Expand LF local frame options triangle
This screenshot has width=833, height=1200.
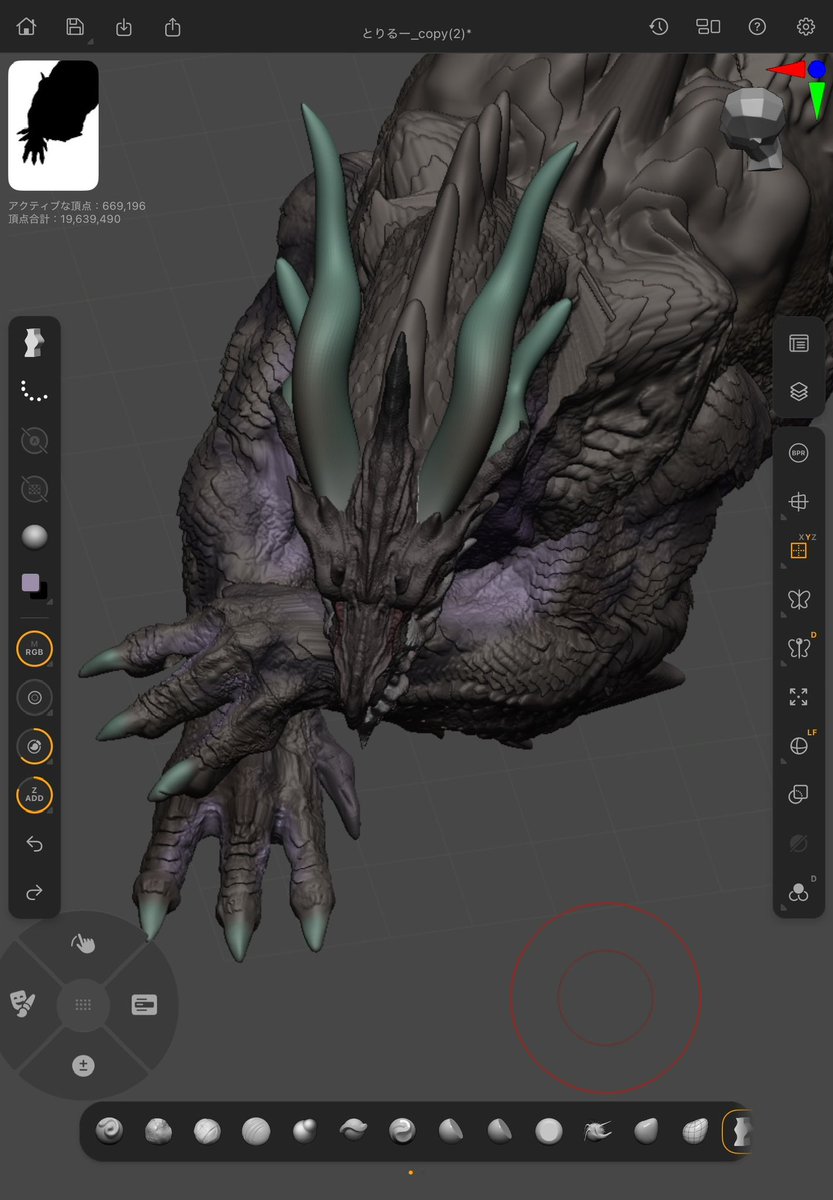point(782,760)
